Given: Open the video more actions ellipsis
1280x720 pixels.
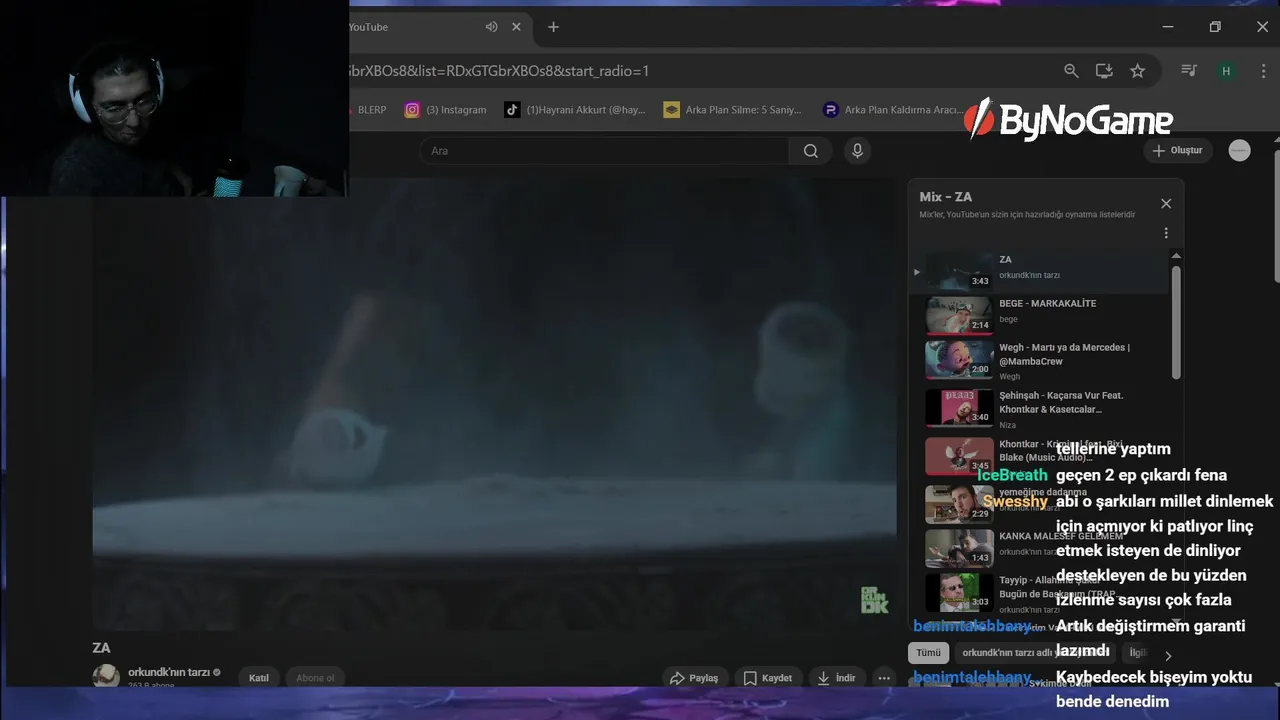Looking at the screenshot, I should [883, 678].
